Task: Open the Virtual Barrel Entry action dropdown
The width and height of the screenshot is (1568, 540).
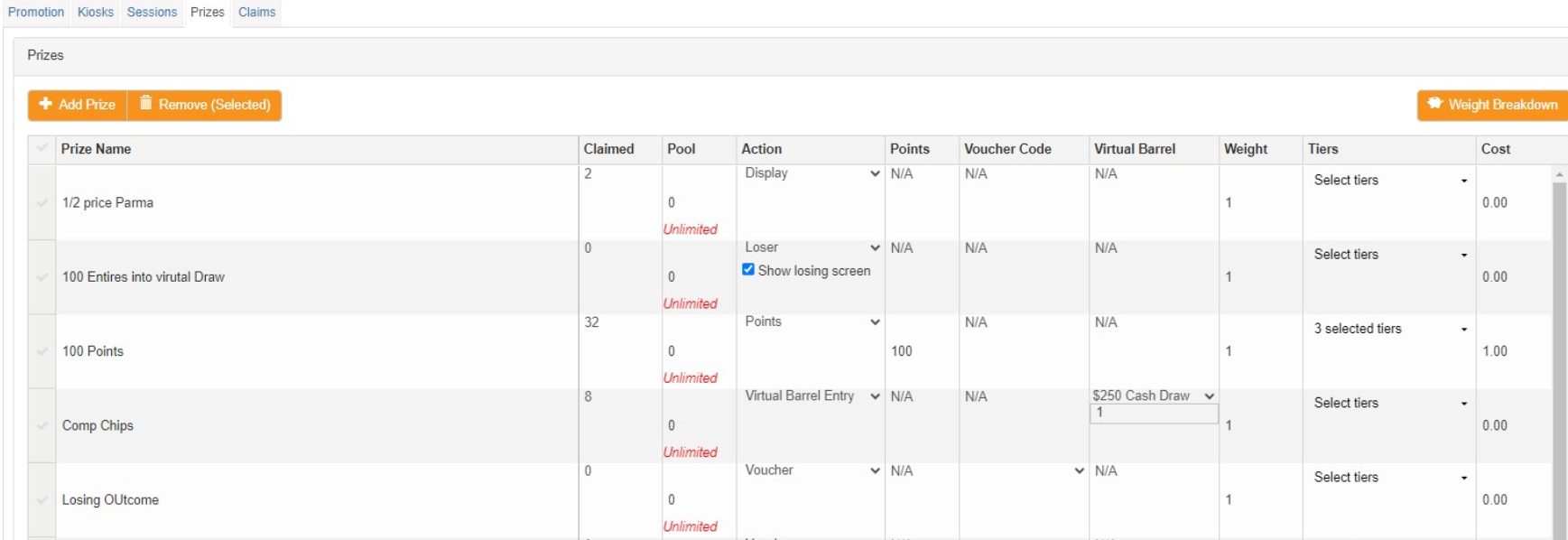Action: click(x=811, y=396)
